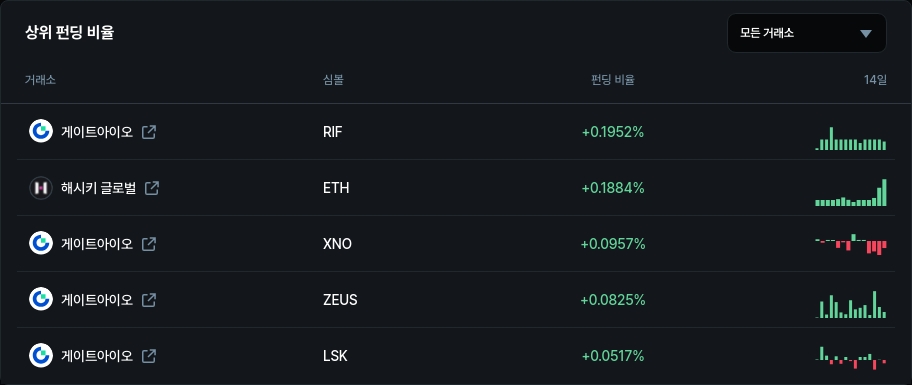Viewport: 912px width, 385px height.
Task: Open external link icon in ZEUS row
Action: pos(149,300)
